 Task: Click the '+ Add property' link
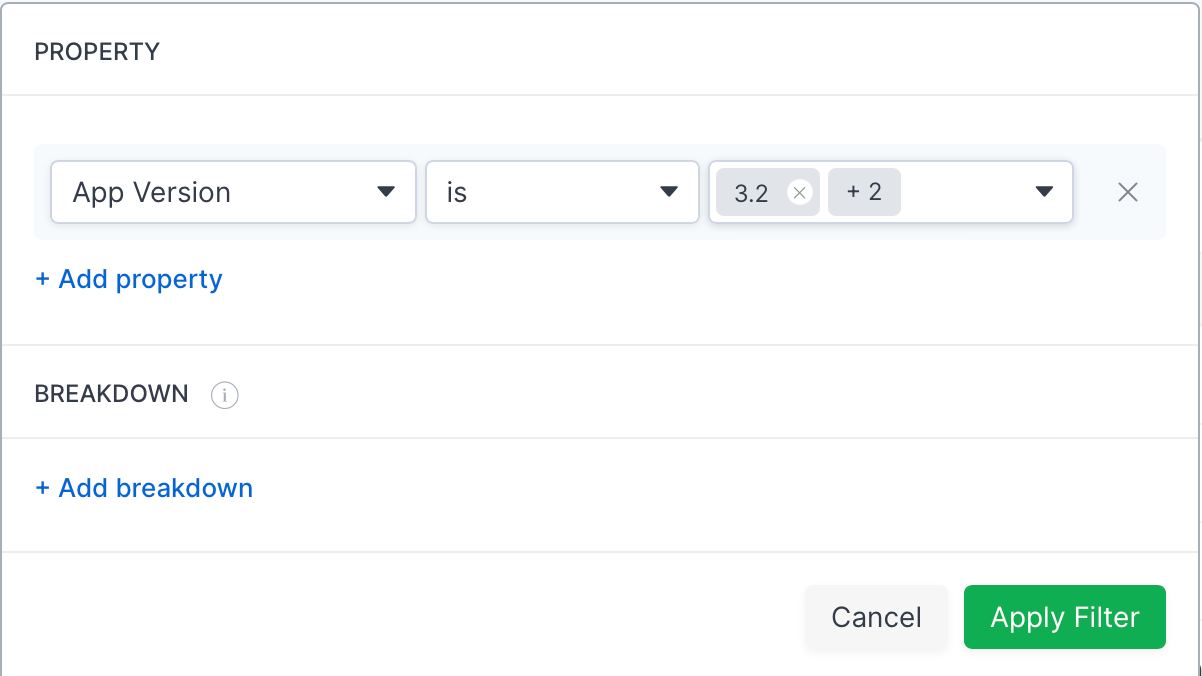pos(129,279)
